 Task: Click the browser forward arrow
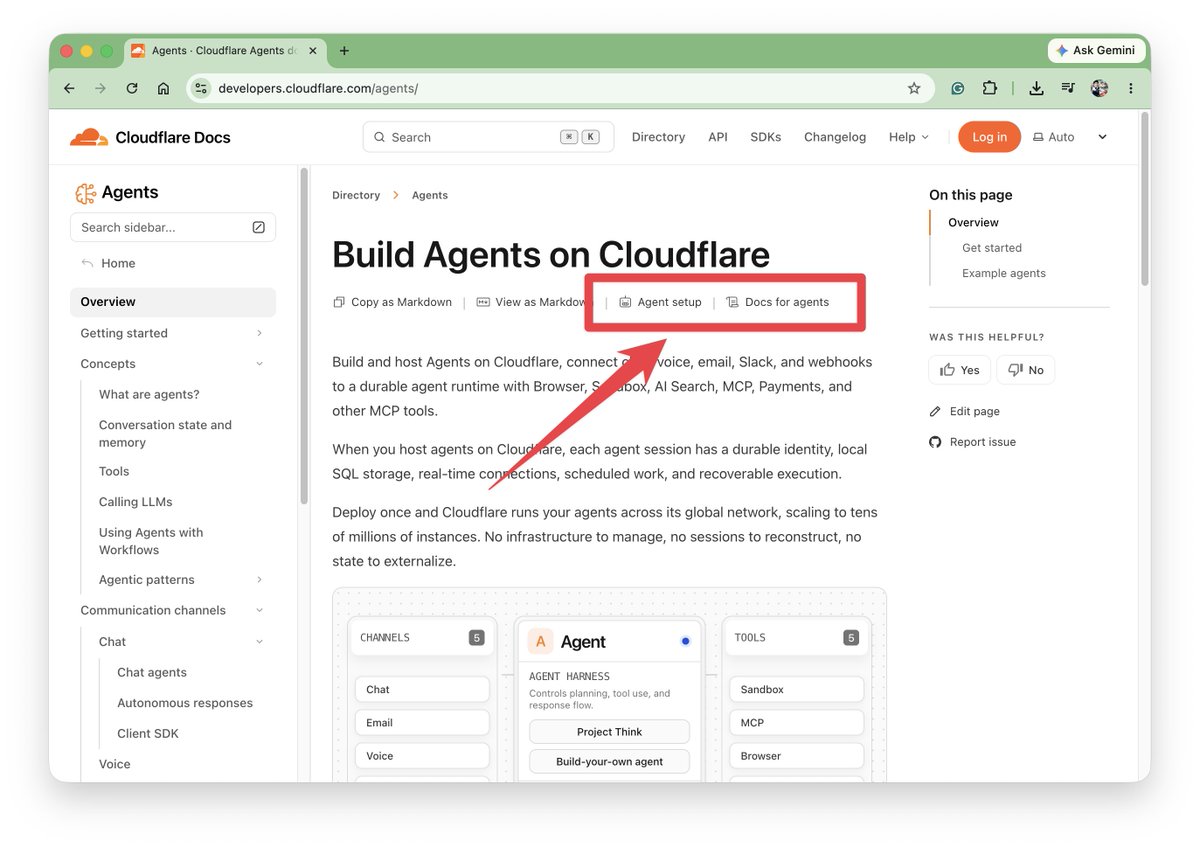(100, 88)
